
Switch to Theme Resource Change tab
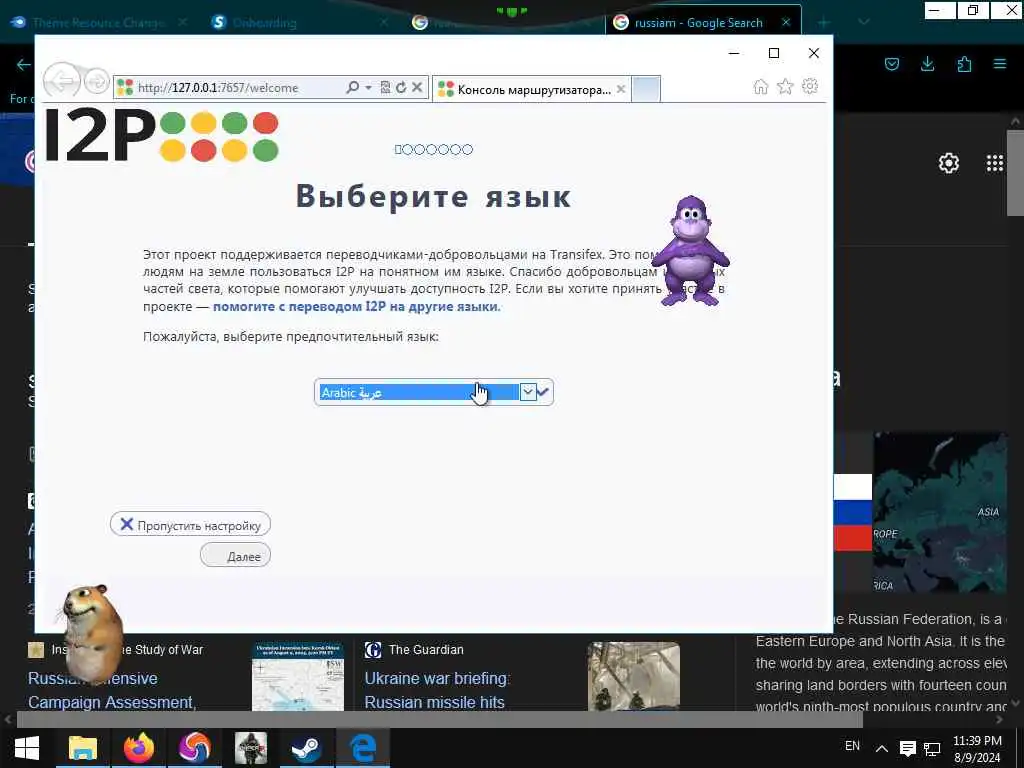(98, 23)
